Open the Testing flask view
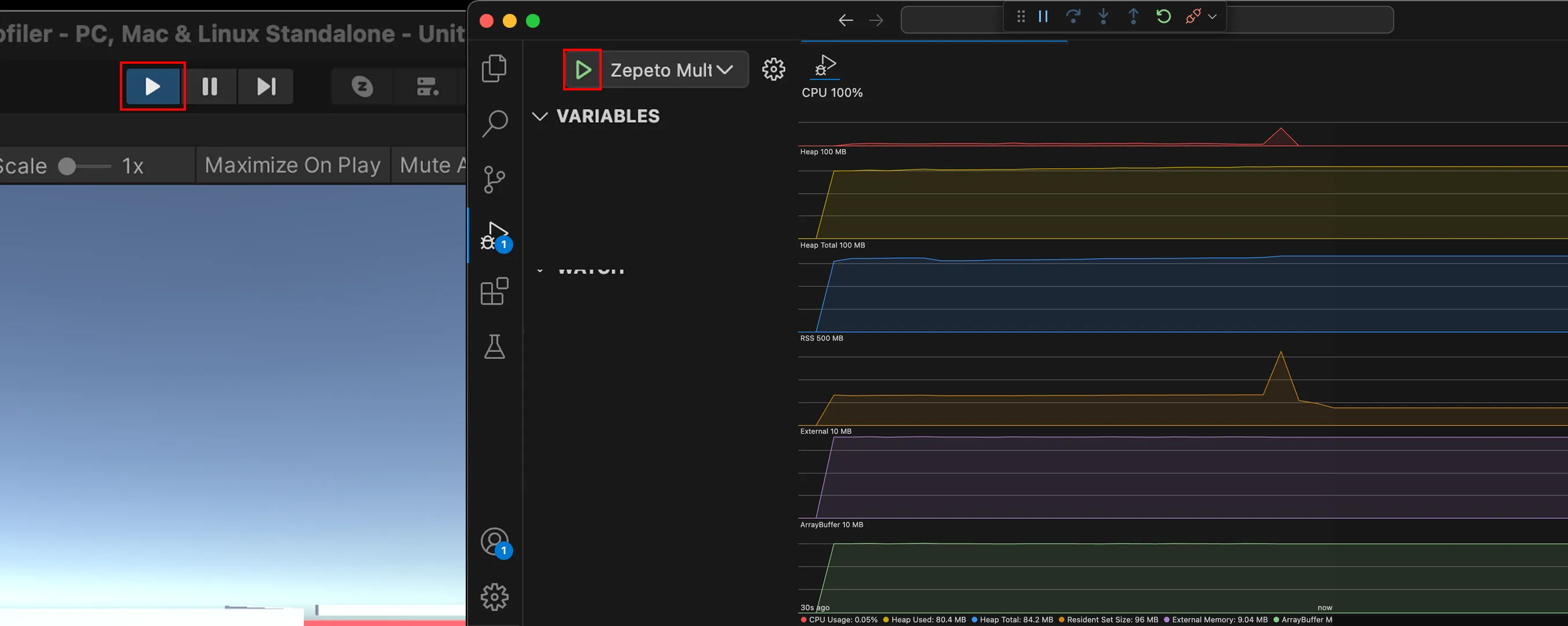The image size is (1568, 626). (494, 347)
